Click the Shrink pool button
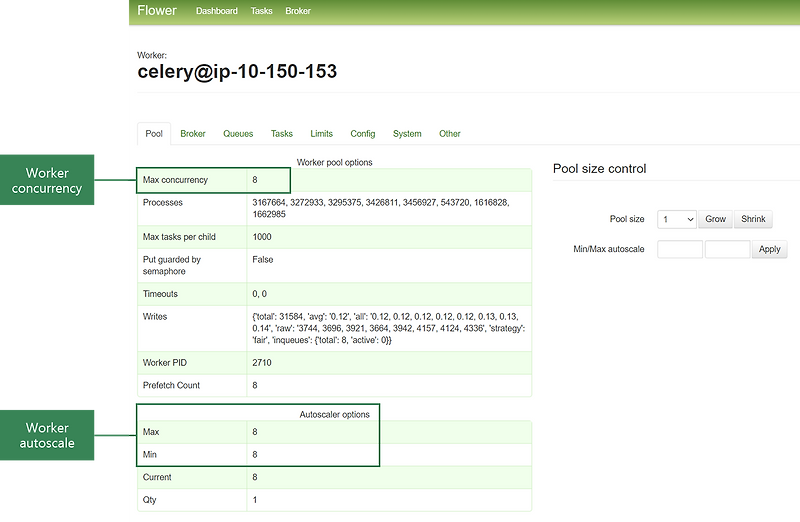 [x=753, y=219]
